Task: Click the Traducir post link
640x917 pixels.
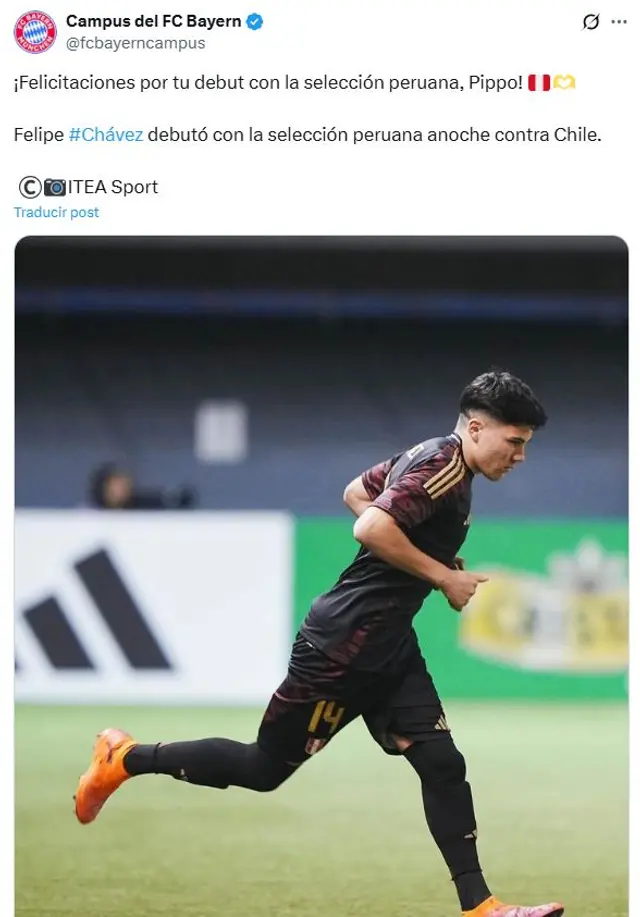Action: click(56, 212)
